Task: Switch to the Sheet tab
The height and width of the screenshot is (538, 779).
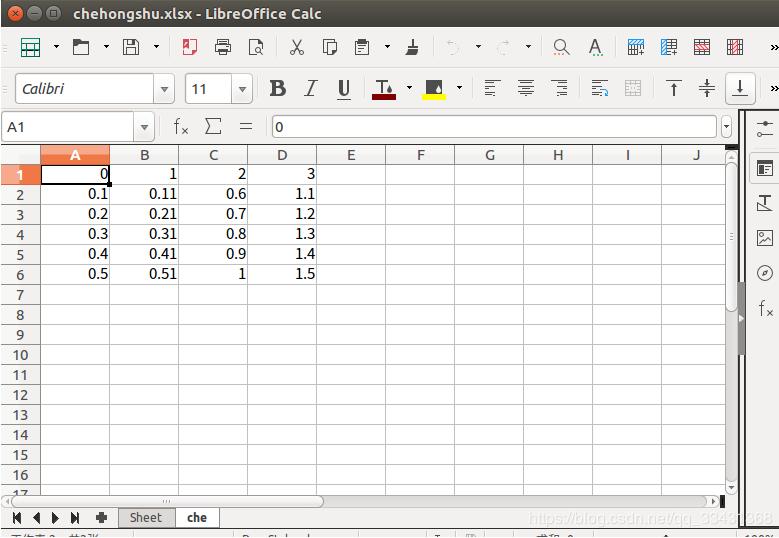Action: pos(147,518)
